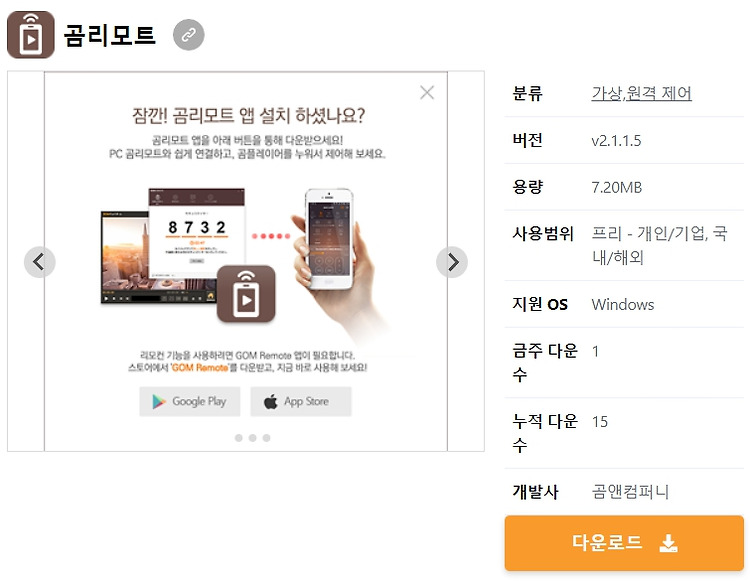Select the second carousel dot indicator

(253, 438)
